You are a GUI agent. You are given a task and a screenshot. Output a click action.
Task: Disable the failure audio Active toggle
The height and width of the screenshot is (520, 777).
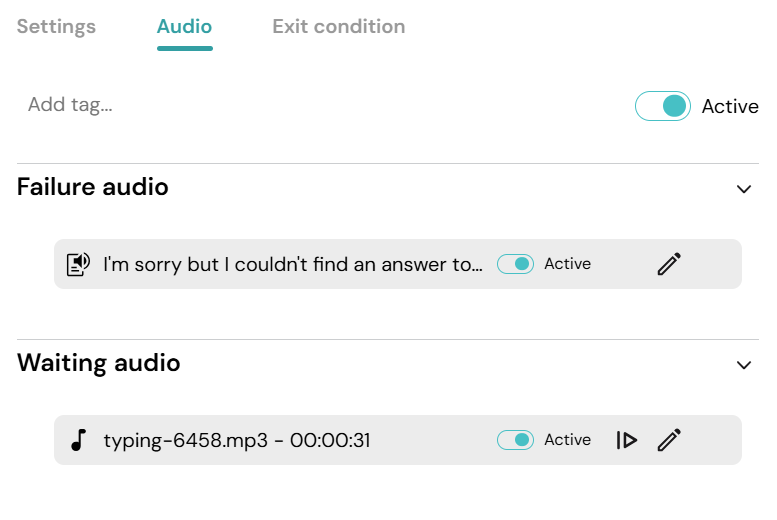tap(515, 264)
